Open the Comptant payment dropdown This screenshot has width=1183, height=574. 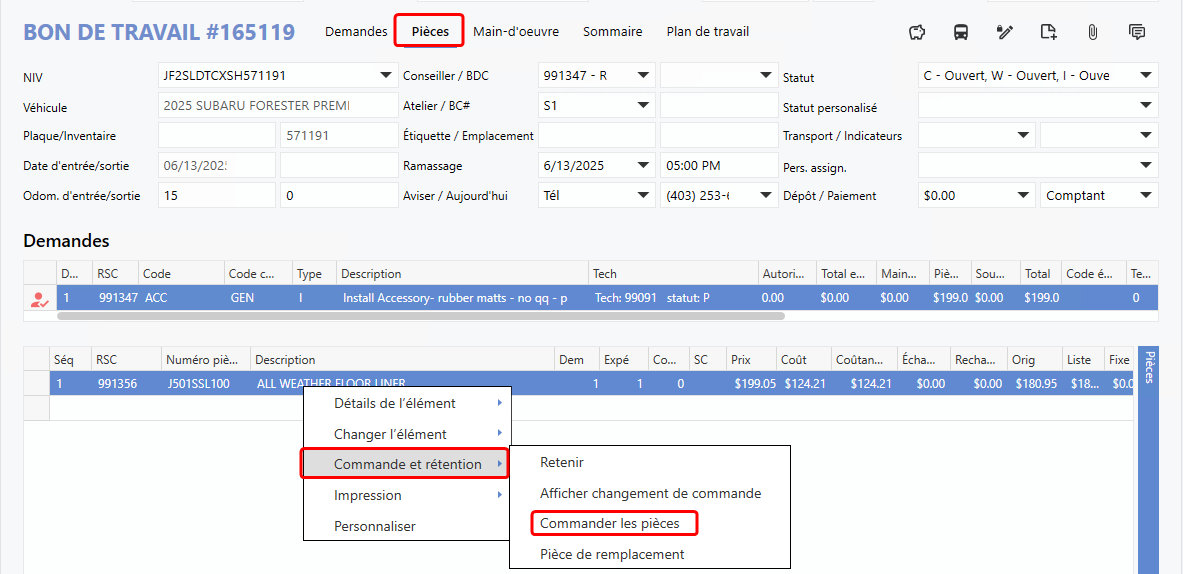pyautogui.click(x=1145, y=196)
